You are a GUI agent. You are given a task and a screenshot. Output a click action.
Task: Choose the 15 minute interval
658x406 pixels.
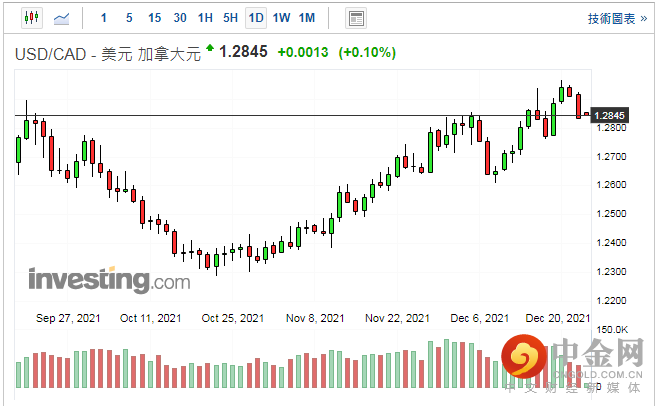[x=154, y=18]
